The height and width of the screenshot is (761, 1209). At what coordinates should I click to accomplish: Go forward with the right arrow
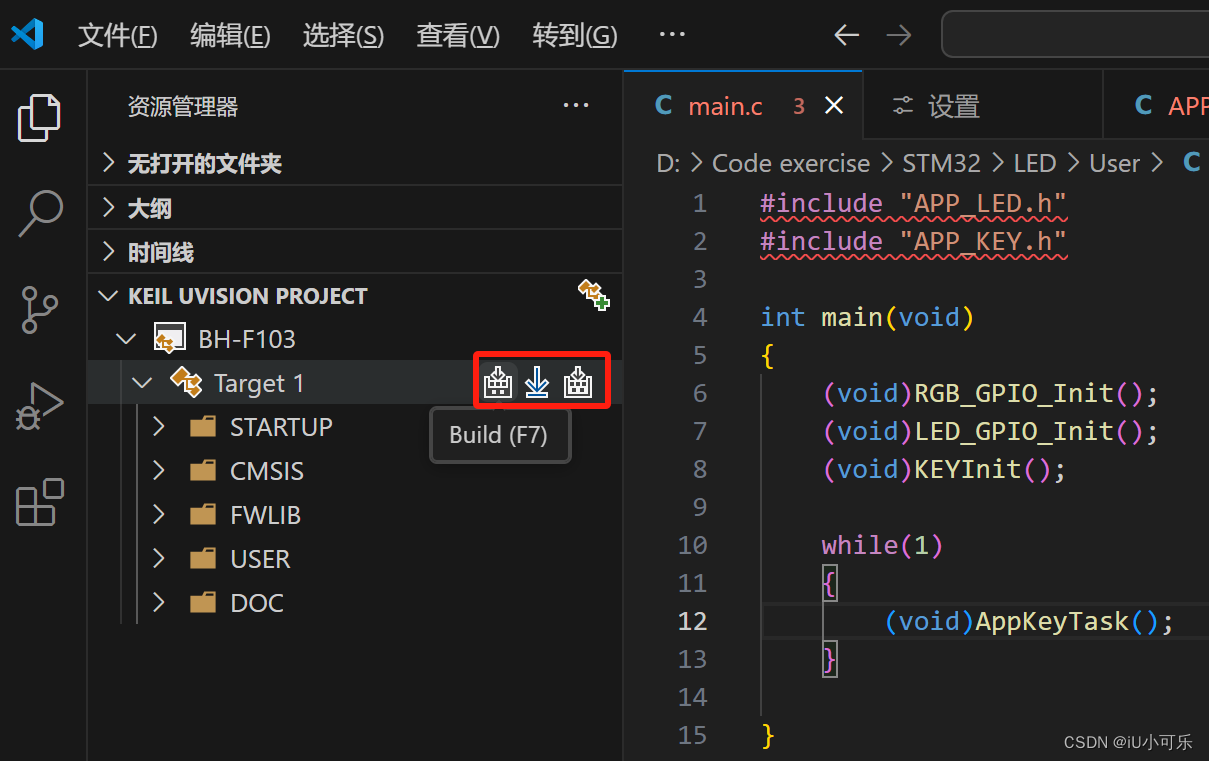click(899, 35)
